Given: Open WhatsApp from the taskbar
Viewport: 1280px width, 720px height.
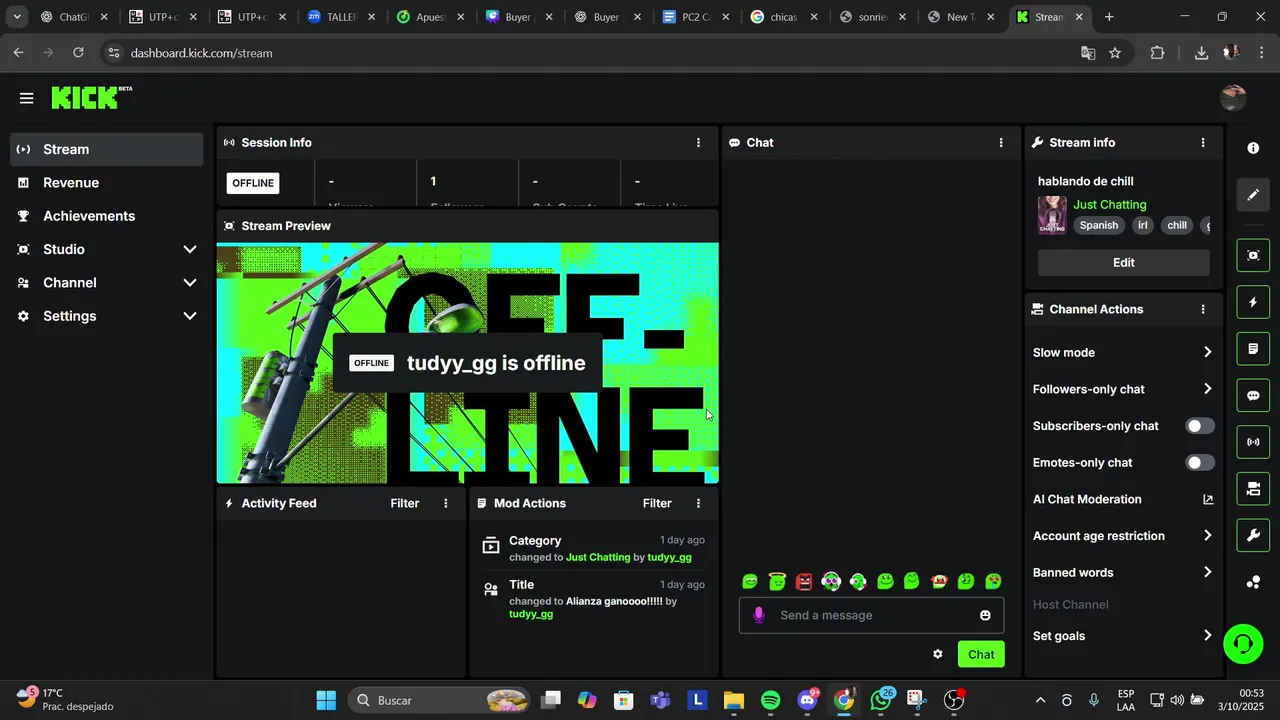Looking at the screenshot, I should (881, 700).
